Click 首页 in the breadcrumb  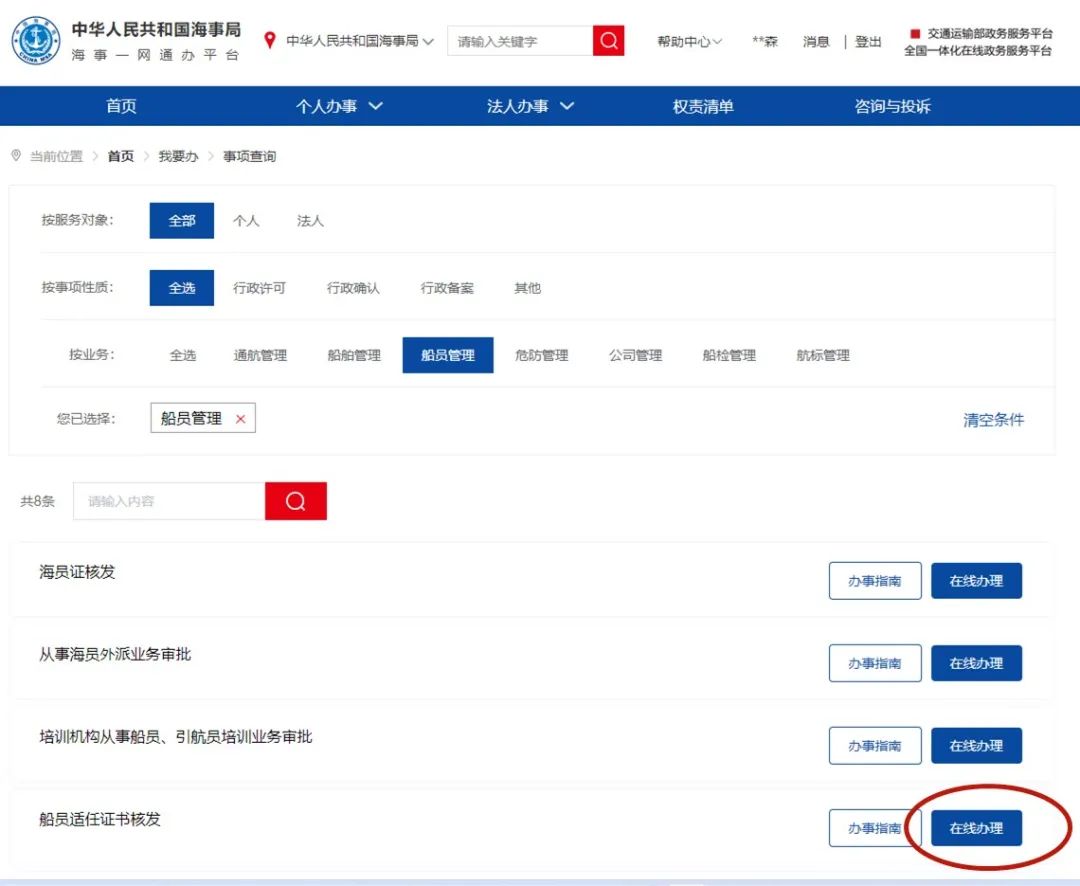point(121,156)
